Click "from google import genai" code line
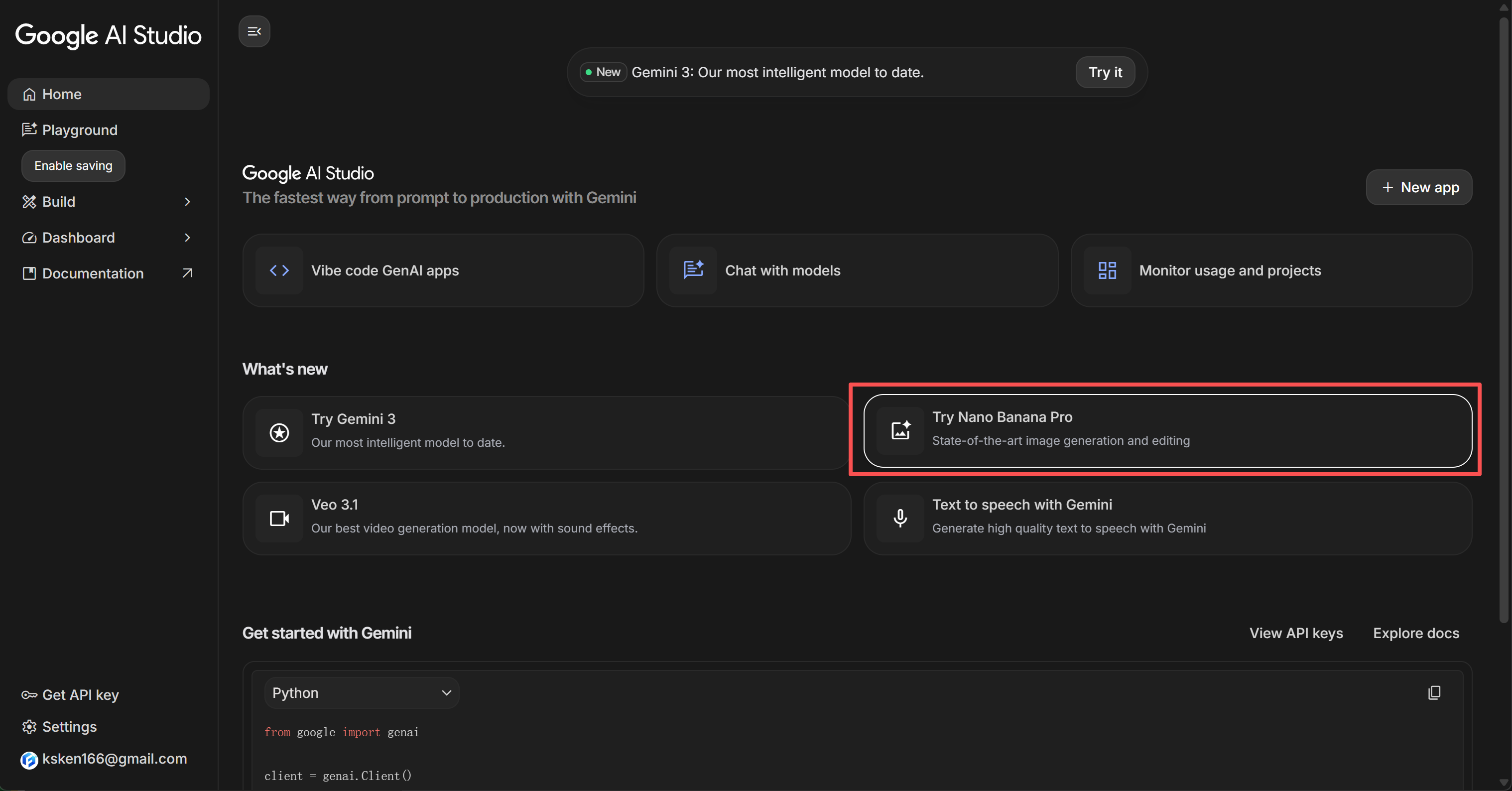Viewport: 1512px width, 791px height. [342, 732]
